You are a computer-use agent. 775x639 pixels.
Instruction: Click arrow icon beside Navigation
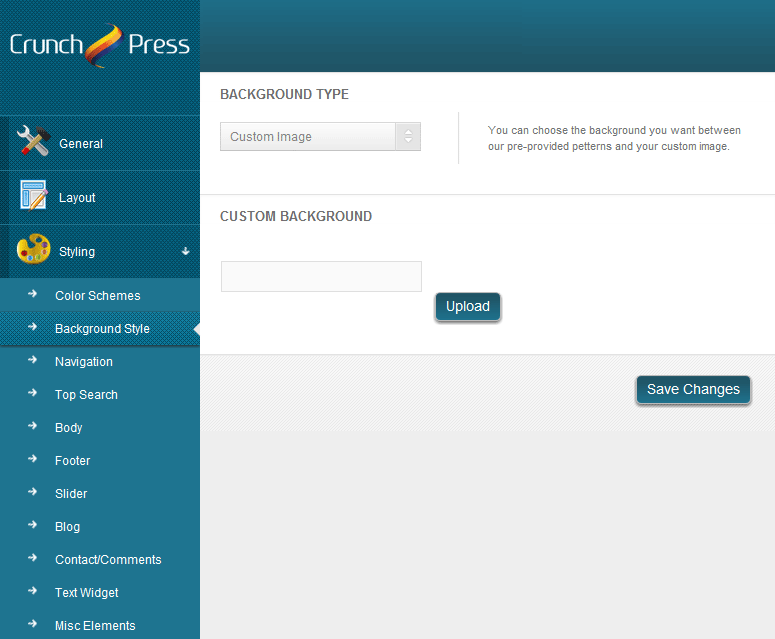tap(33, 360)
